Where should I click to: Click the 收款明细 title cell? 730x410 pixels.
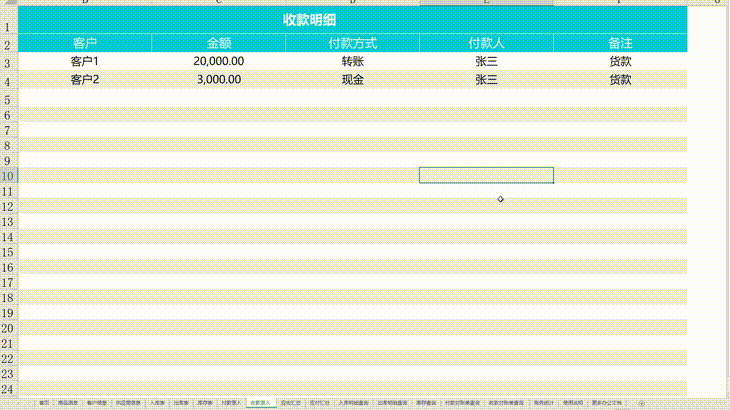(x=352, y=19)
